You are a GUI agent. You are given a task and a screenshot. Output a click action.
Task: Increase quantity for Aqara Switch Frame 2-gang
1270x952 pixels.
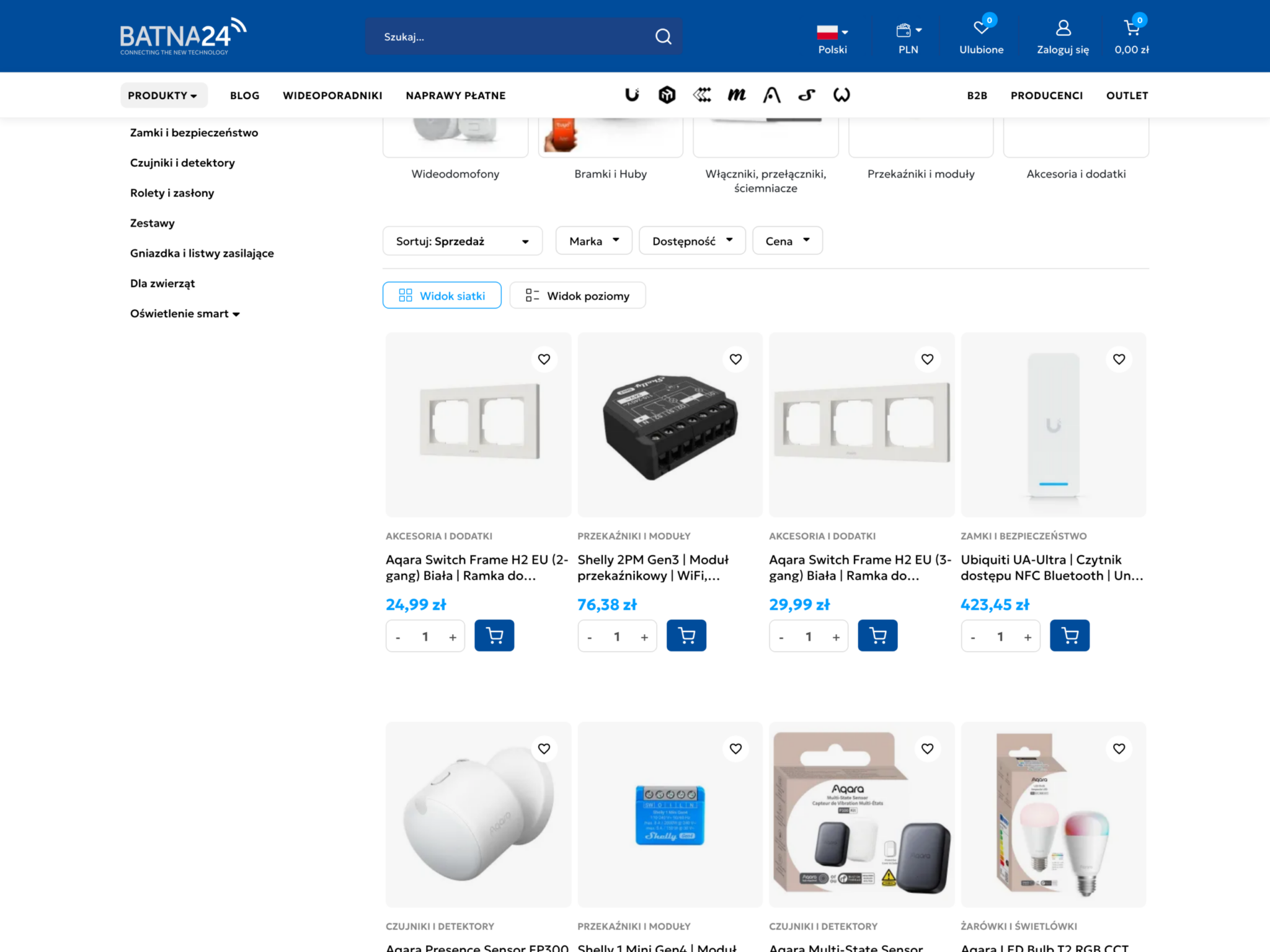(x=453, y=637)
